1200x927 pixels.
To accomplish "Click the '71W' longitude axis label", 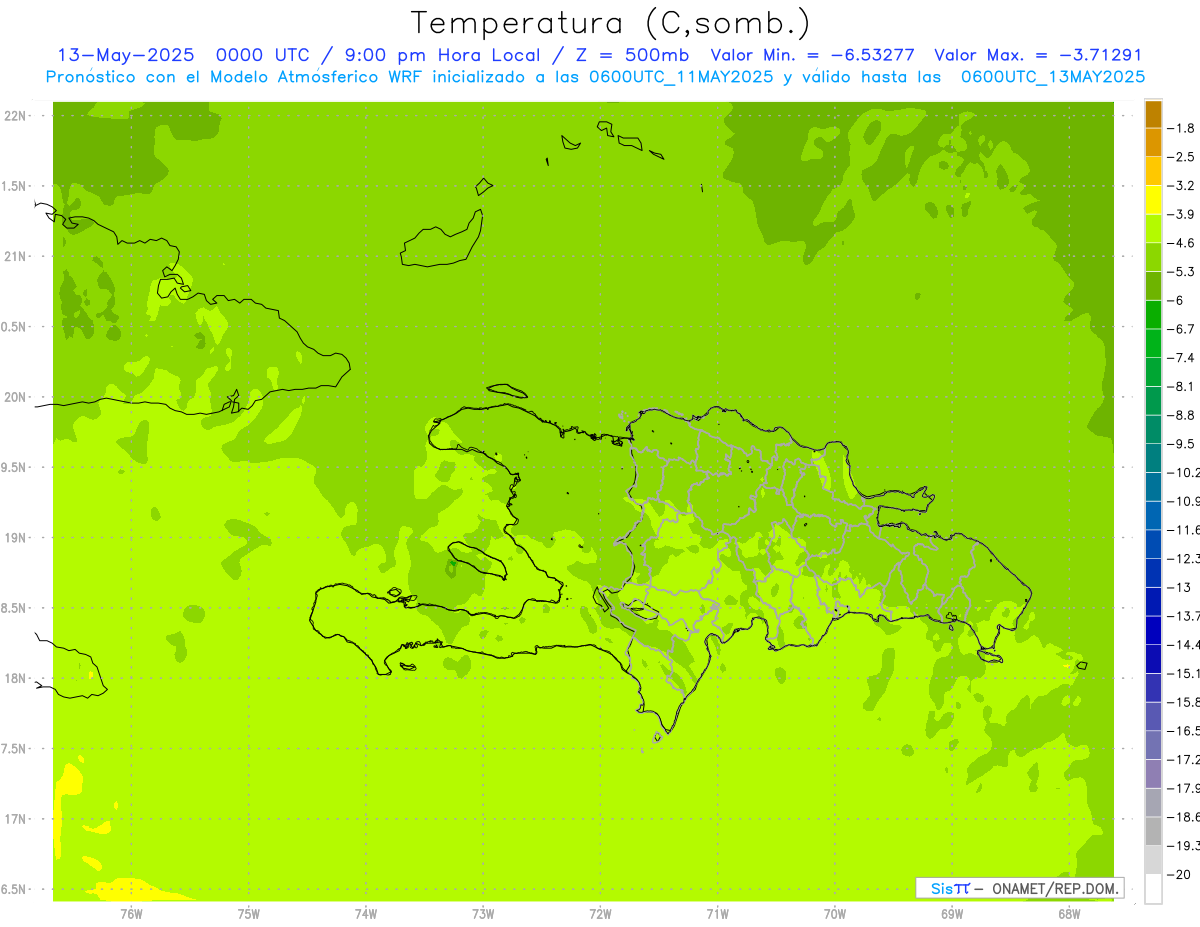I will (x=717, y=914).
